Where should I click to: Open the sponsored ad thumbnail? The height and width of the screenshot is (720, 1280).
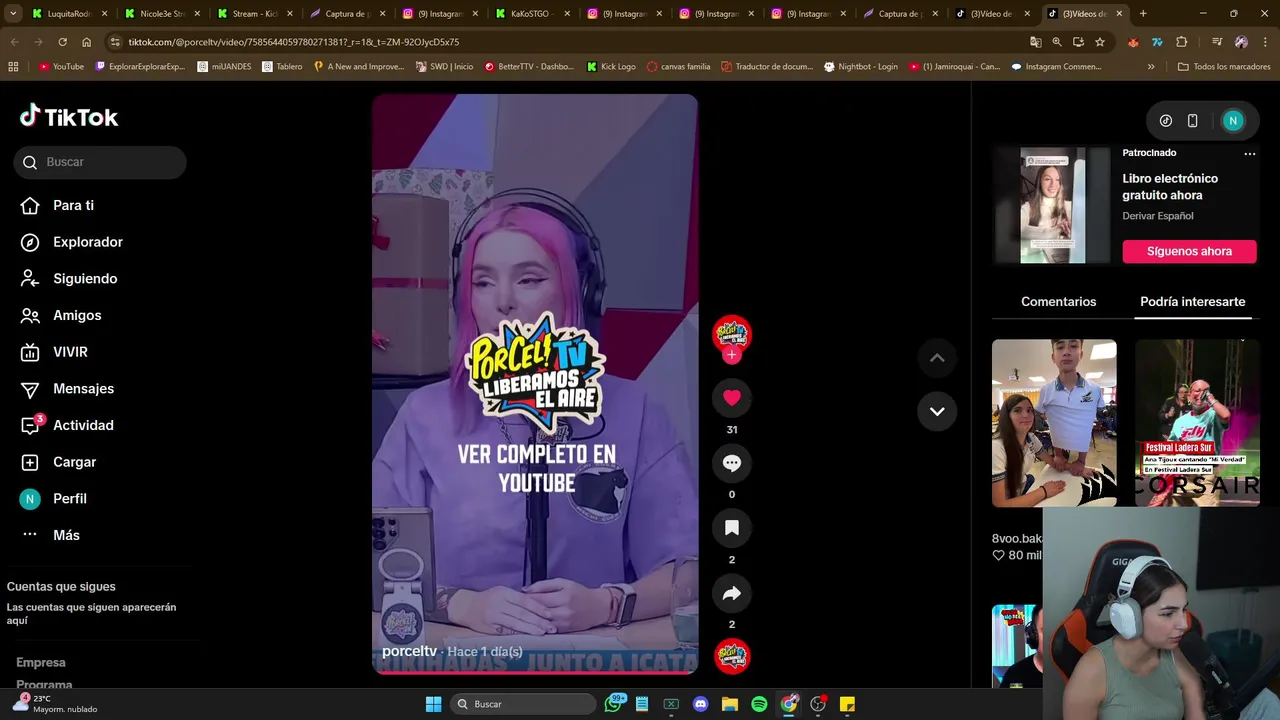(1052, 206)
